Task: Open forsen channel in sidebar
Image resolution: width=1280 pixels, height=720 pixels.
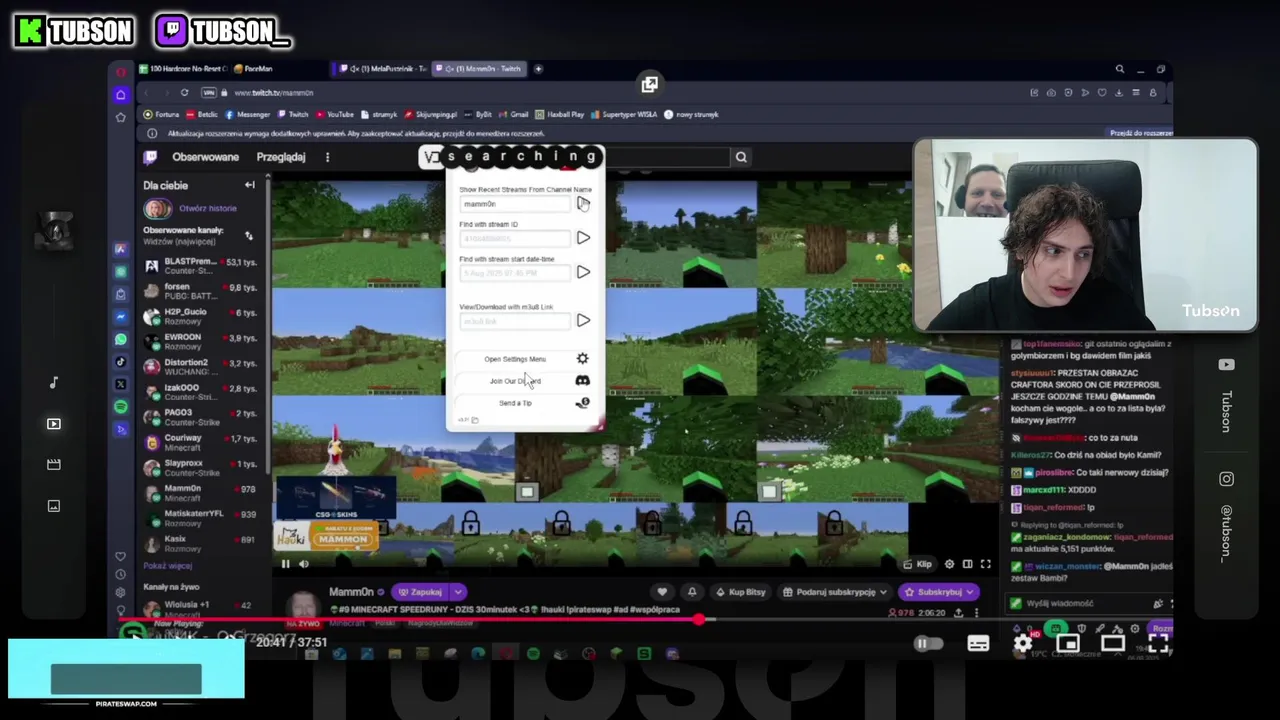Action: 200,291
